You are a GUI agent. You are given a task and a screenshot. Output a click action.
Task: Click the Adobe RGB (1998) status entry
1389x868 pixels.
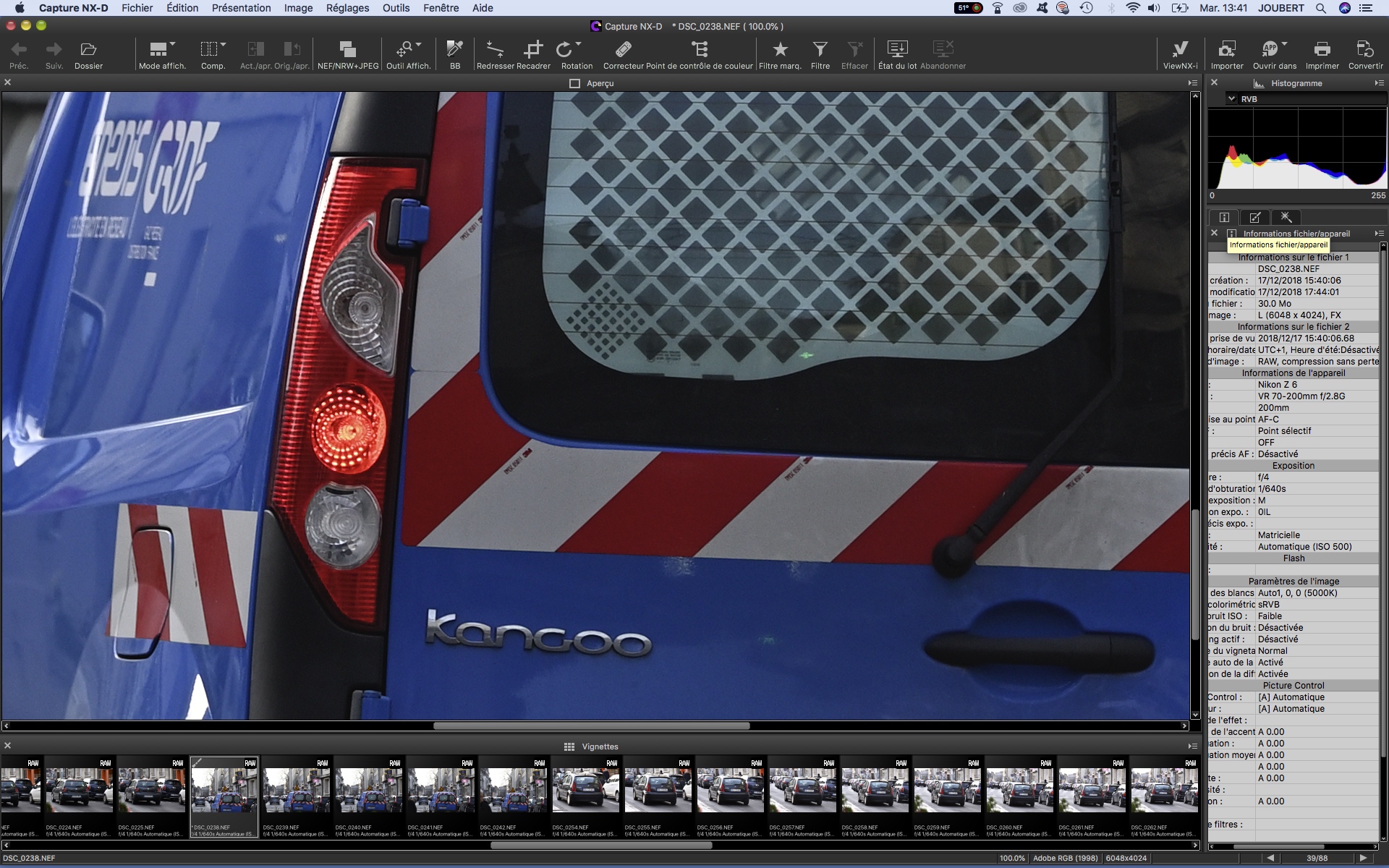point(1066,858)
